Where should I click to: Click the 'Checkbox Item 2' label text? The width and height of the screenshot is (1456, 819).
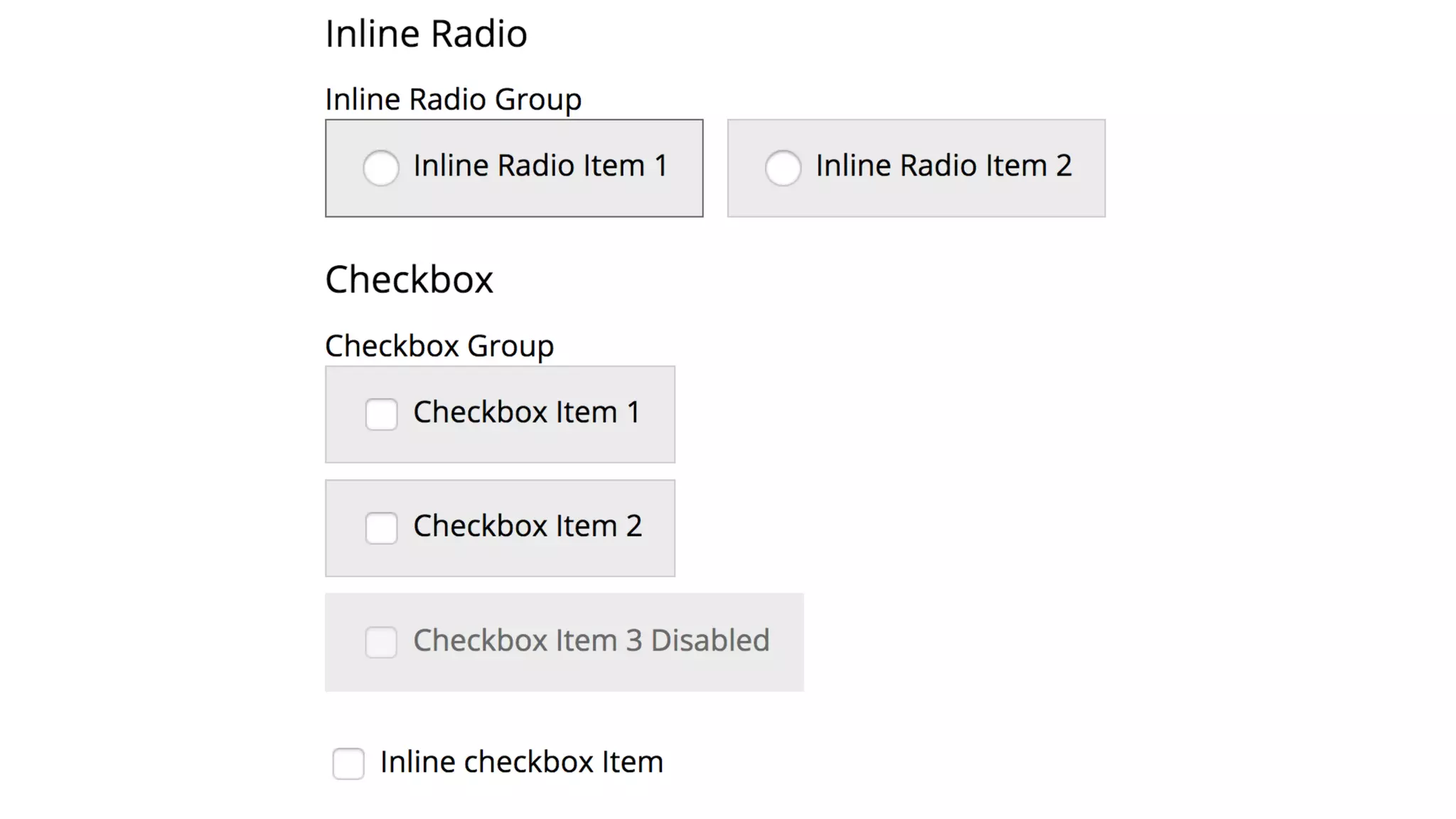[528, 526]
